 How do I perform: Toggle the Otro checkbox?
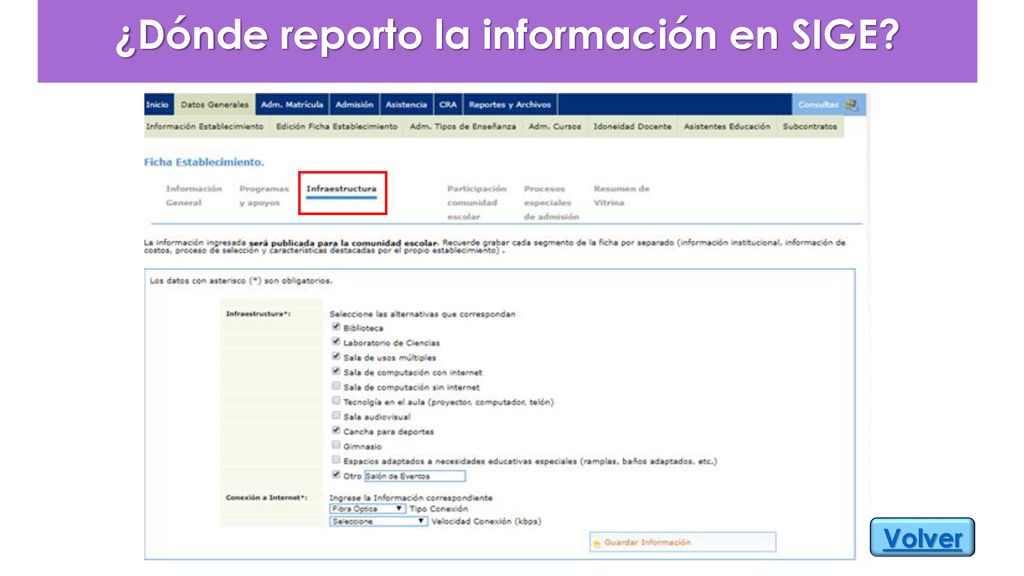click(336, 475)
